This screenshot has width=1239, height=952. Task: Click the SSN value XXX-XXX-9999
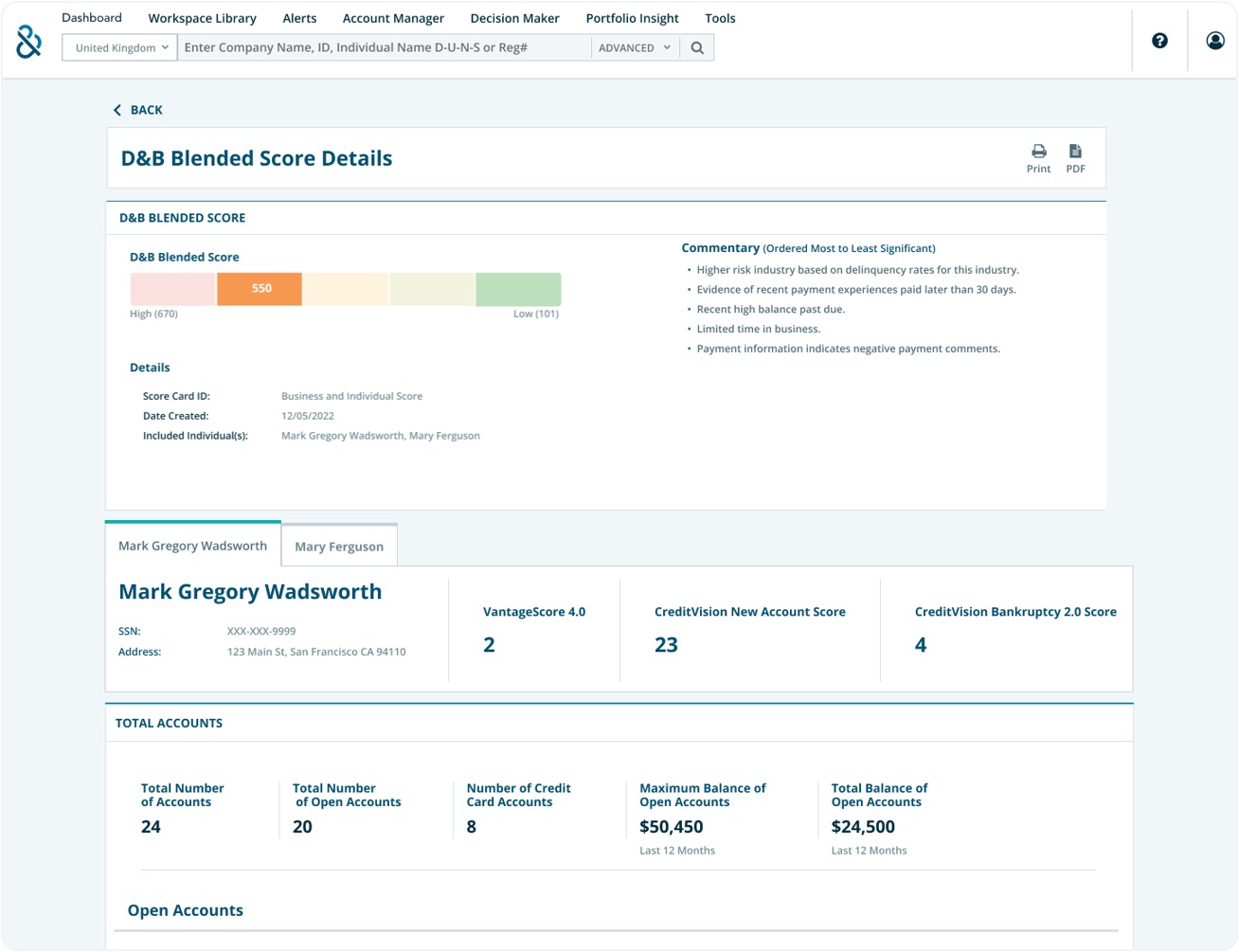click(261, 631)
